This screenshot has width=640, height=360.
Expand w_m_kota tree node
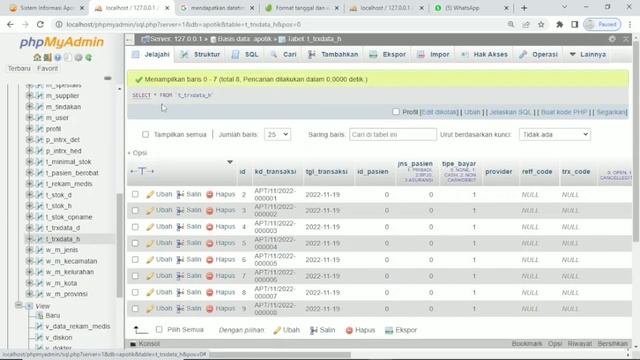(x=29, y=283)
